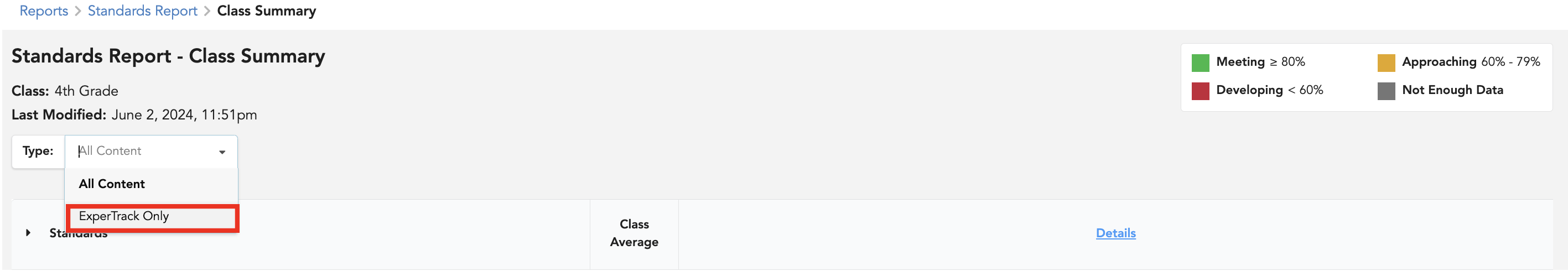Click the Class Summary breadcrumb text
Viewport: 1568px width, 271px height.
coord(266,11)
